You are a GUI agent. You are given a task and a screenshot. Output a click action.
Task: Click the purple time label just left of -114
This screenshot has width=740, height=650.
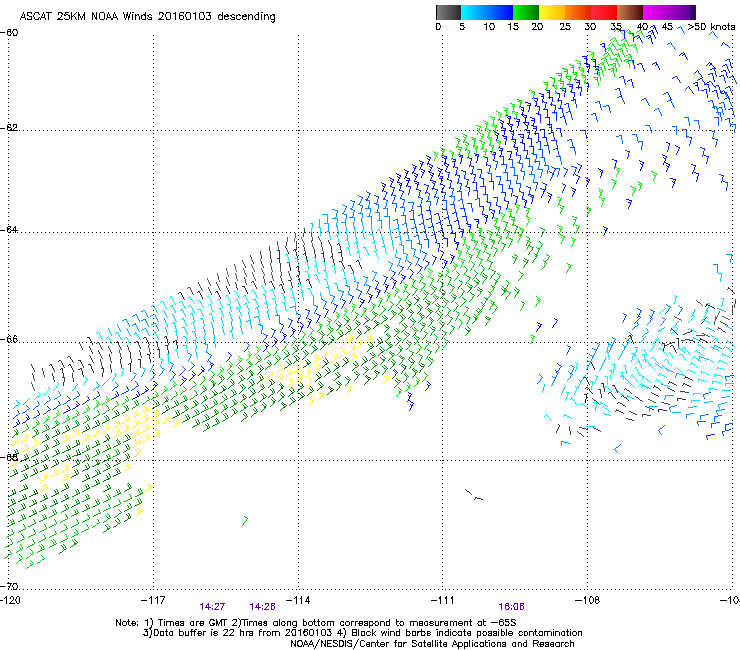[262, 607]
